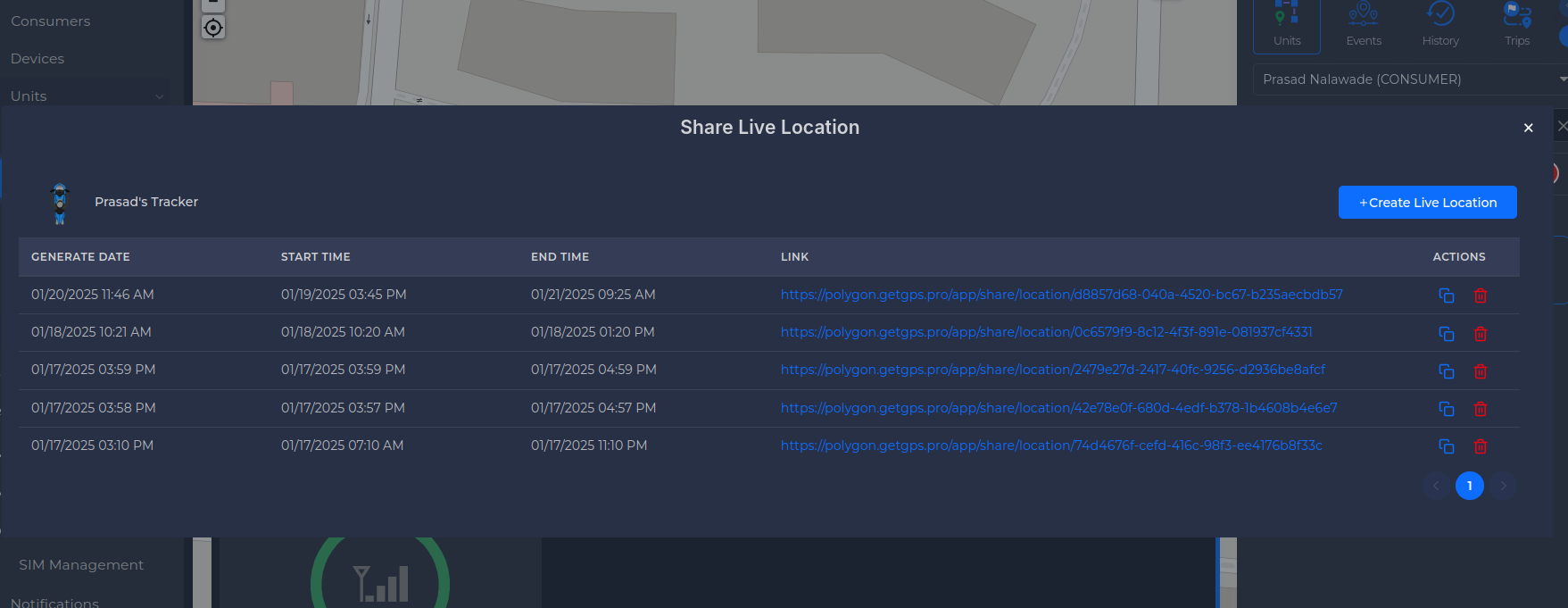This screenshot has width=1568, height=608.
Task: Open SIM Management in the sidebar
Action: pos(81,565)
